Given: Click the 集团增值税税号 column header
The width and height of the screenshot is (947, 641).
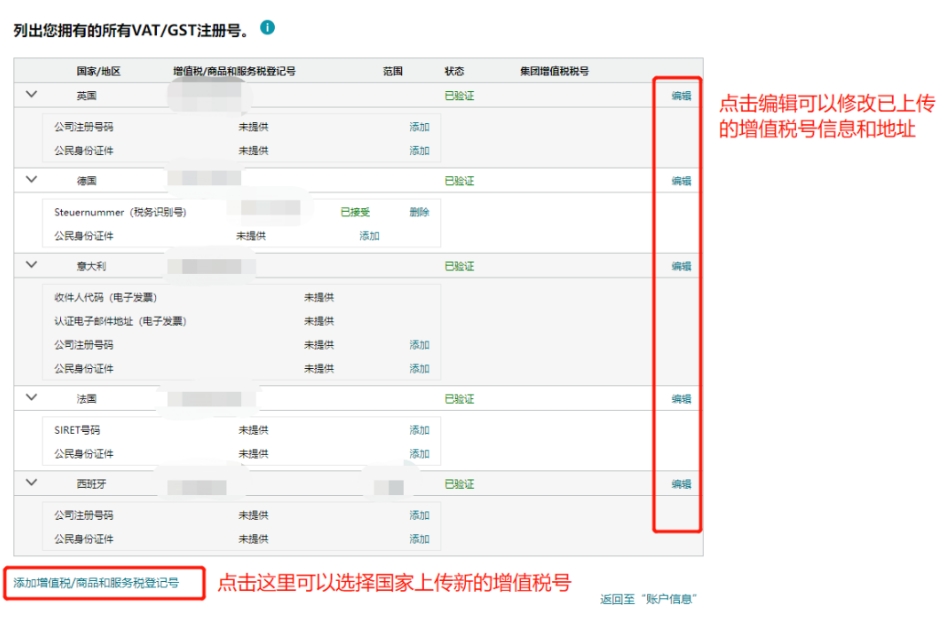Looking at the screenshot, I should 554,71.
